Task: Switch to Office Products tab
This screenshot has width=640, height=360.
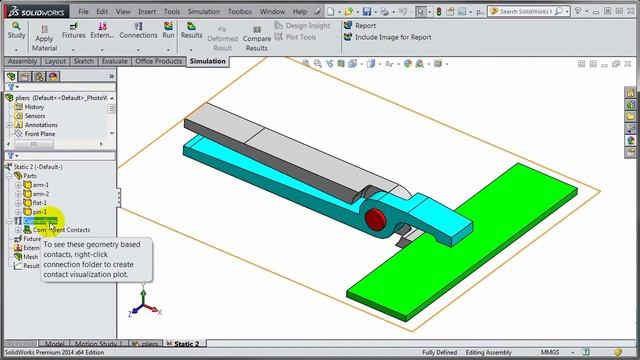Action: tap(158, 61)
